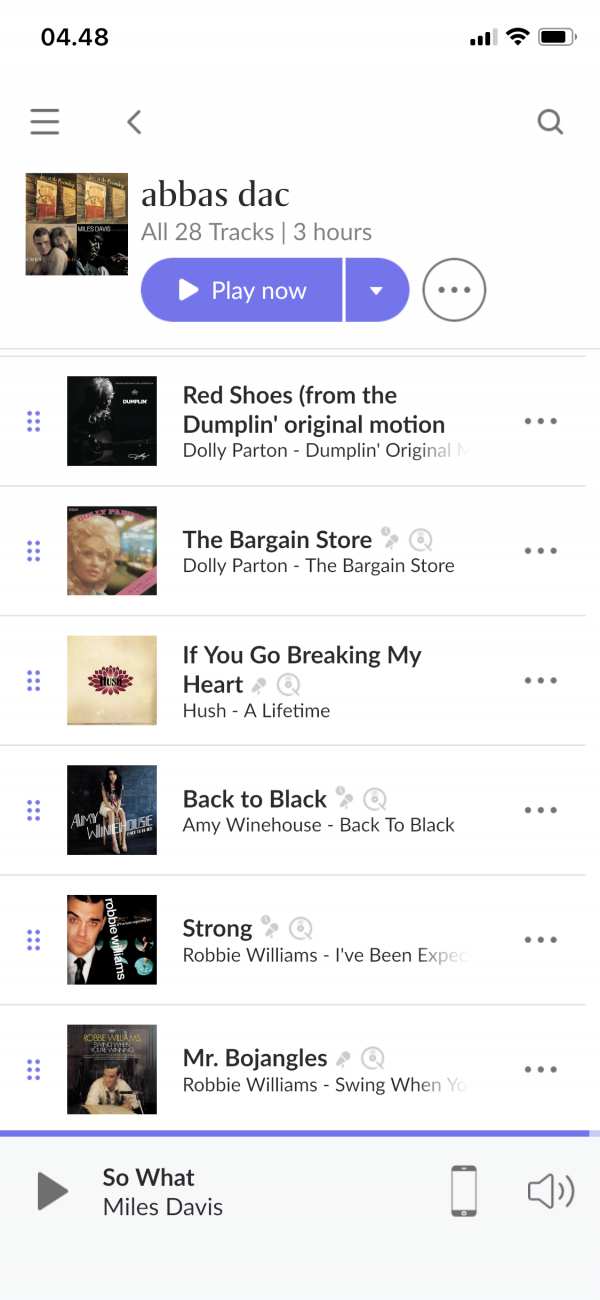Open search with the magnifier icon
The height and width of the screenshot is (1300, 600).
coord(550,122)
